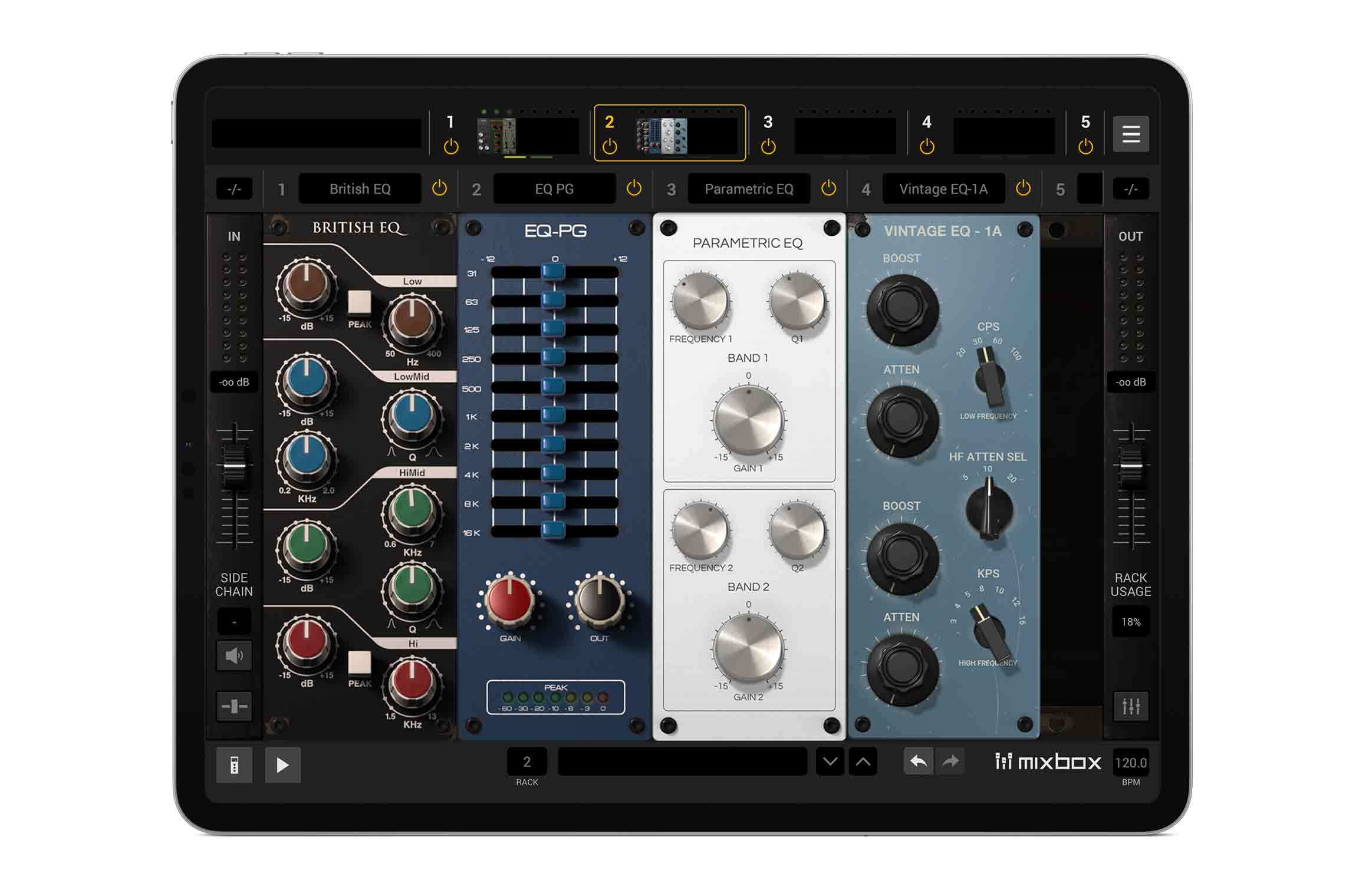
Task: Click the 16K band slider on EQ-PG
Action: coord(553,530)
